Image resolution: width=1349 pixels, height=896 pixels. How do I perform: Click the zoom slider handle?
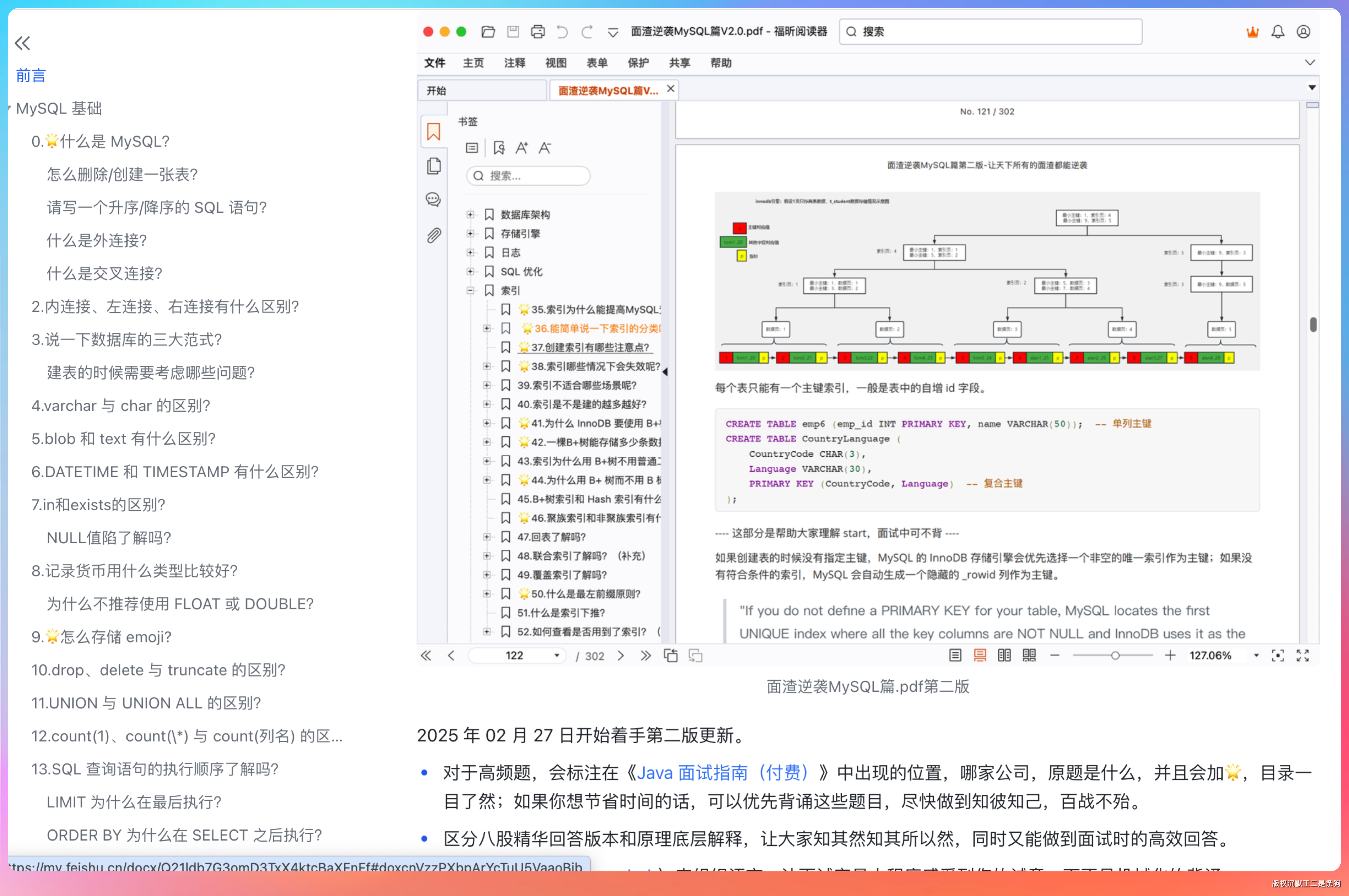[1115, 656]
